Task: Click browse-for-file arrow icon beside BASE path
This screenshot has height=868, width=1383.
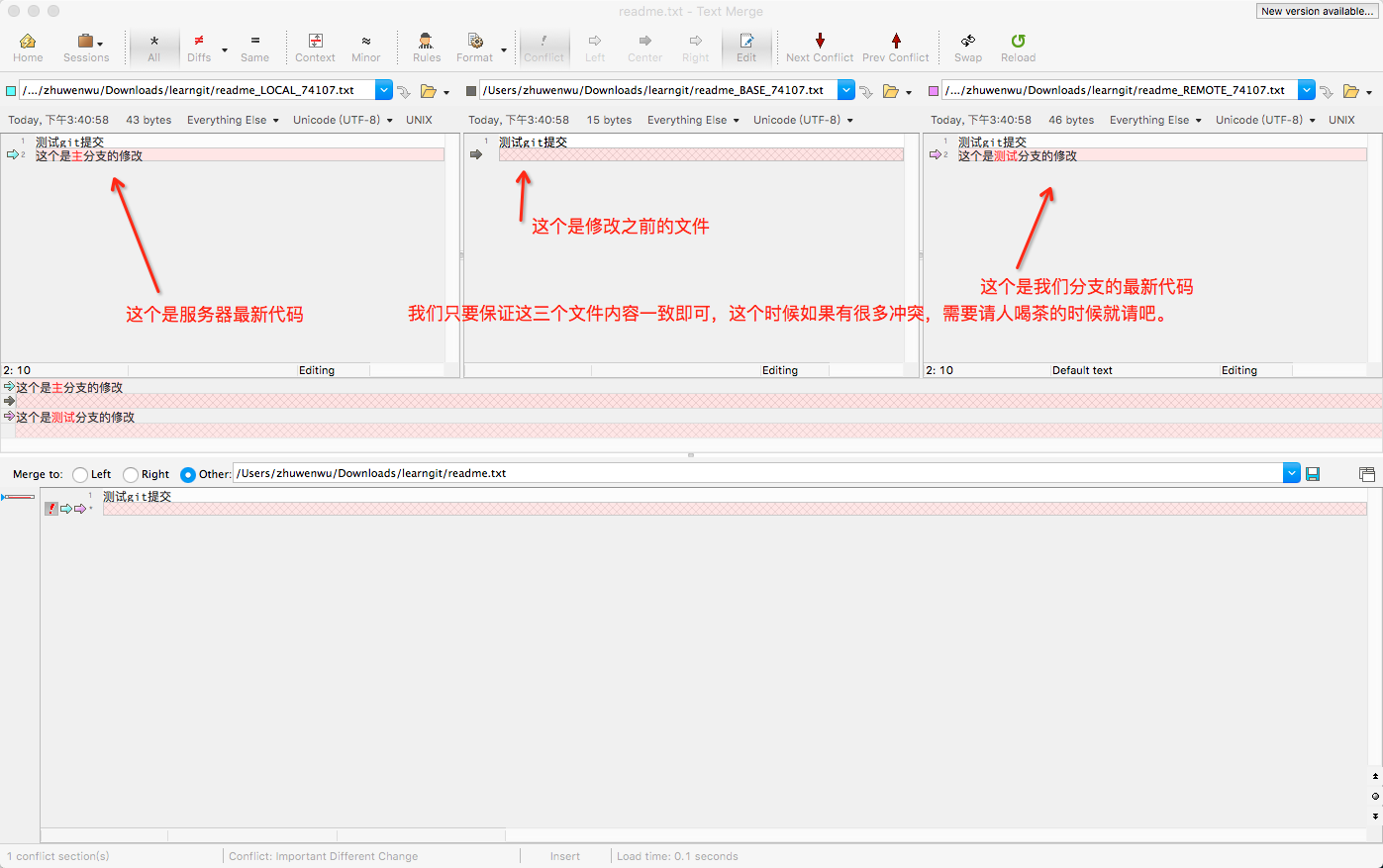Action: click(866, 91)
